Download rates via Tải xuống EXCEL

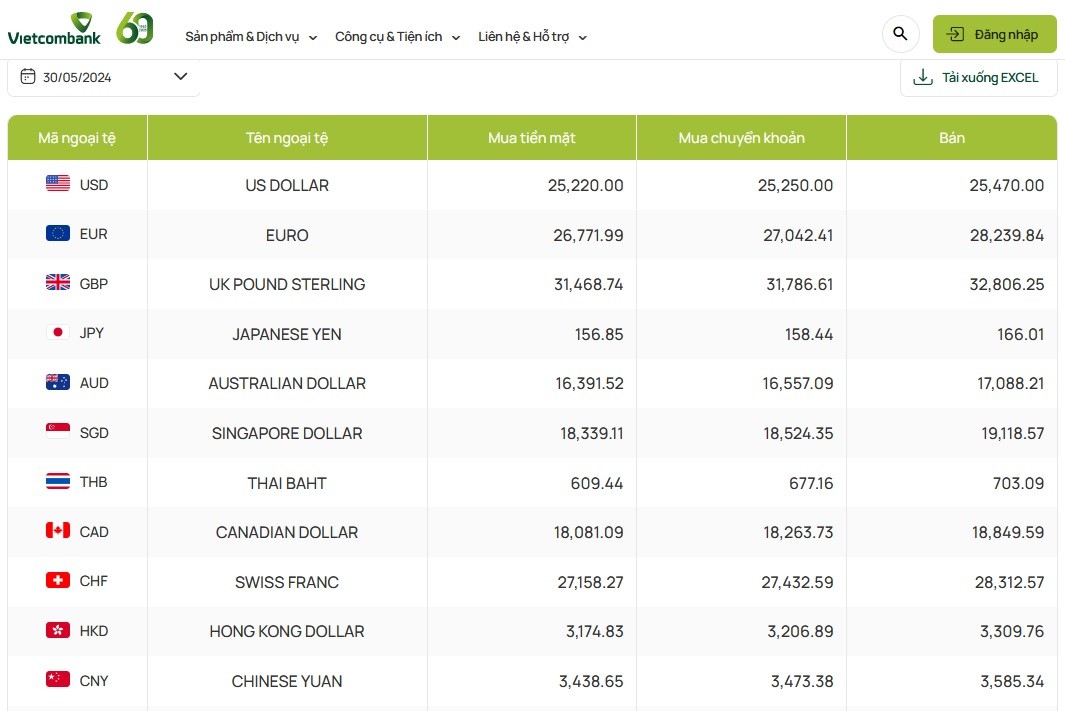[978, 78]
